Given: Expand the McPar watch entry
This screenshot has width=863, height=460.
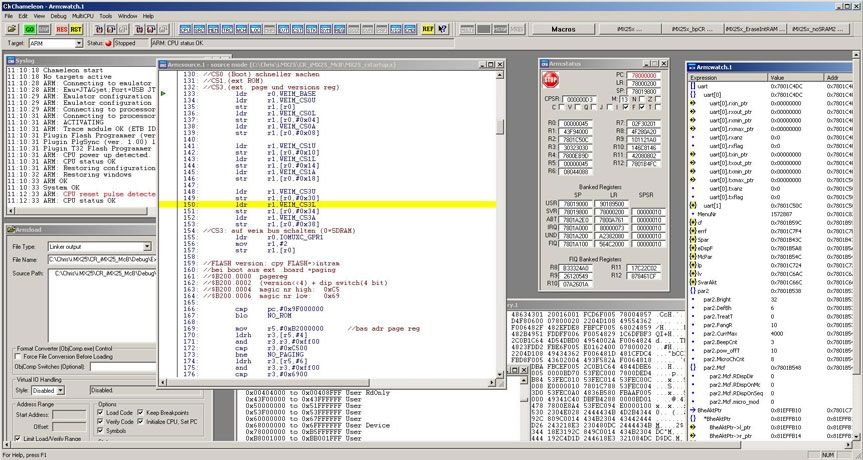Looking at the screenshot, I should pos(692,256).
